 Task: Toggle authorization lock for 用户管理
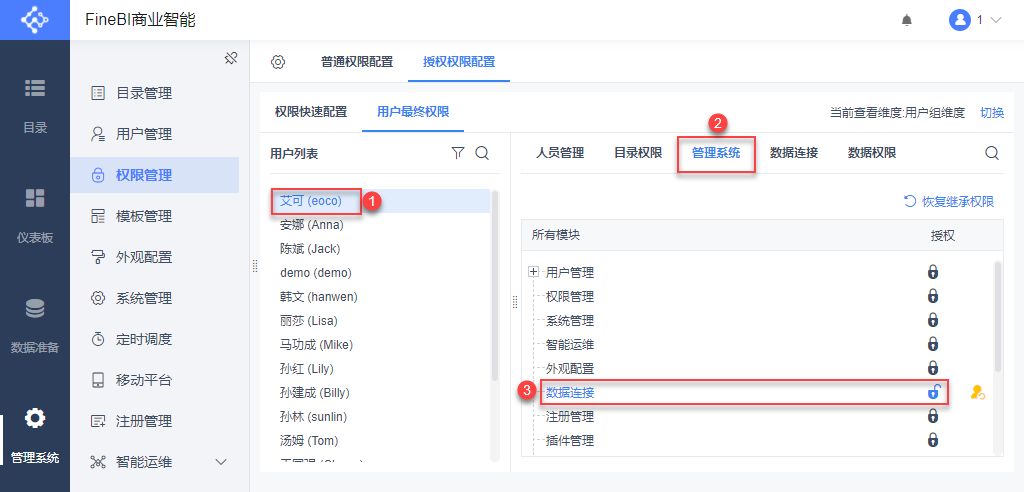933,272
